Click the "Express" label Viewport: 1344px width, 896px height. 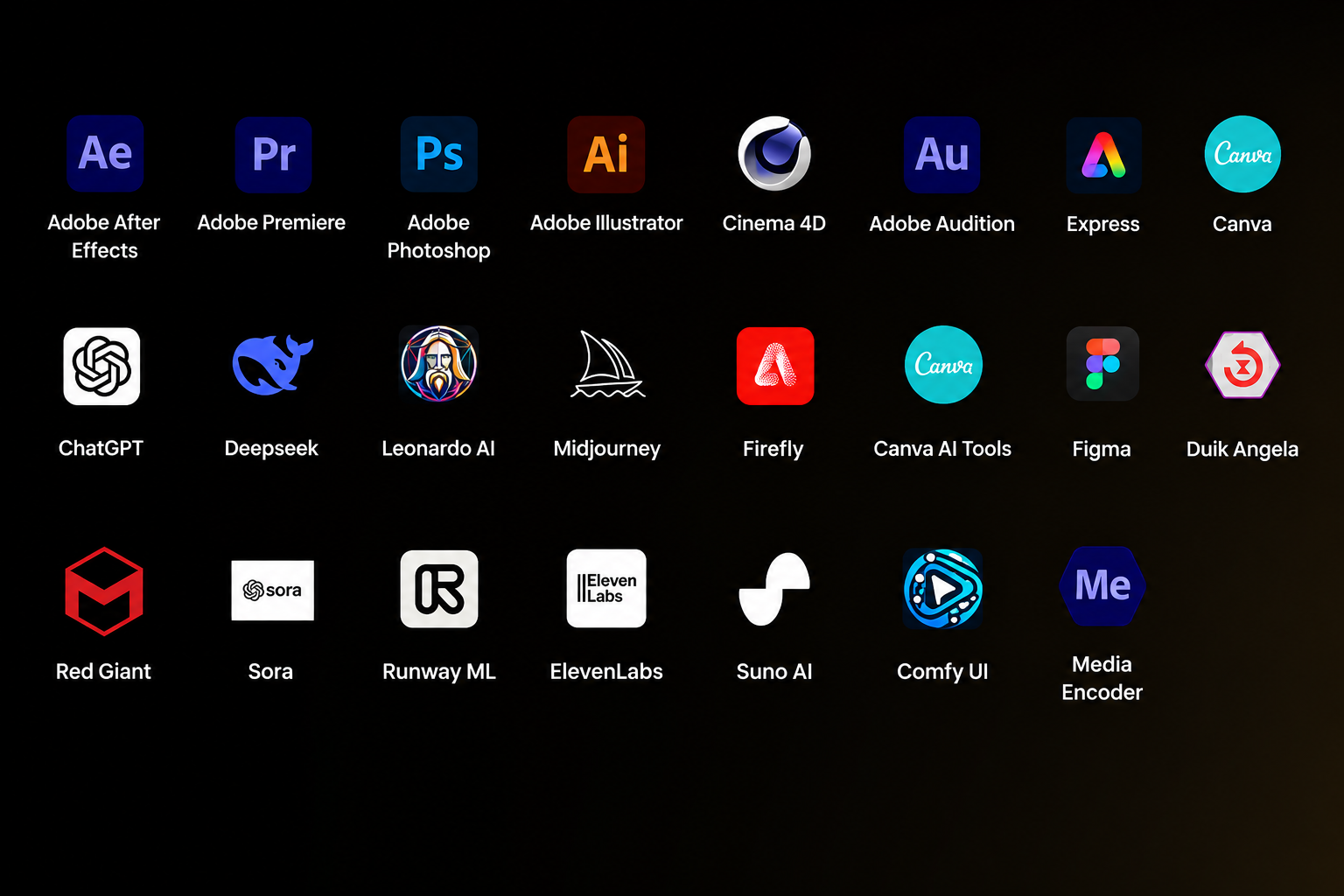click(x=1103, y=225)
